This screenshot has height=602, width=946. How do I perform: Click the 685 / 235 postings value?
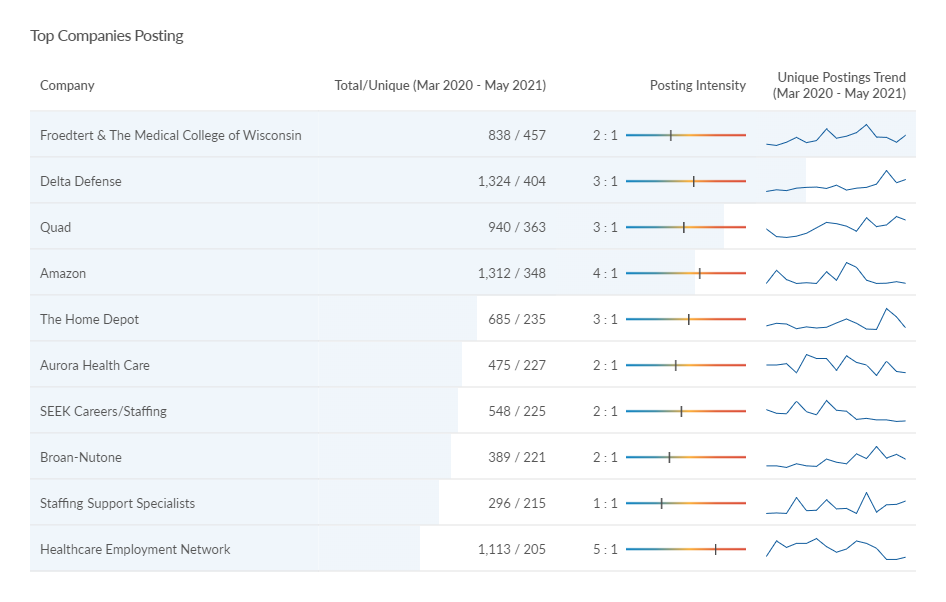(x=517, y=319)
